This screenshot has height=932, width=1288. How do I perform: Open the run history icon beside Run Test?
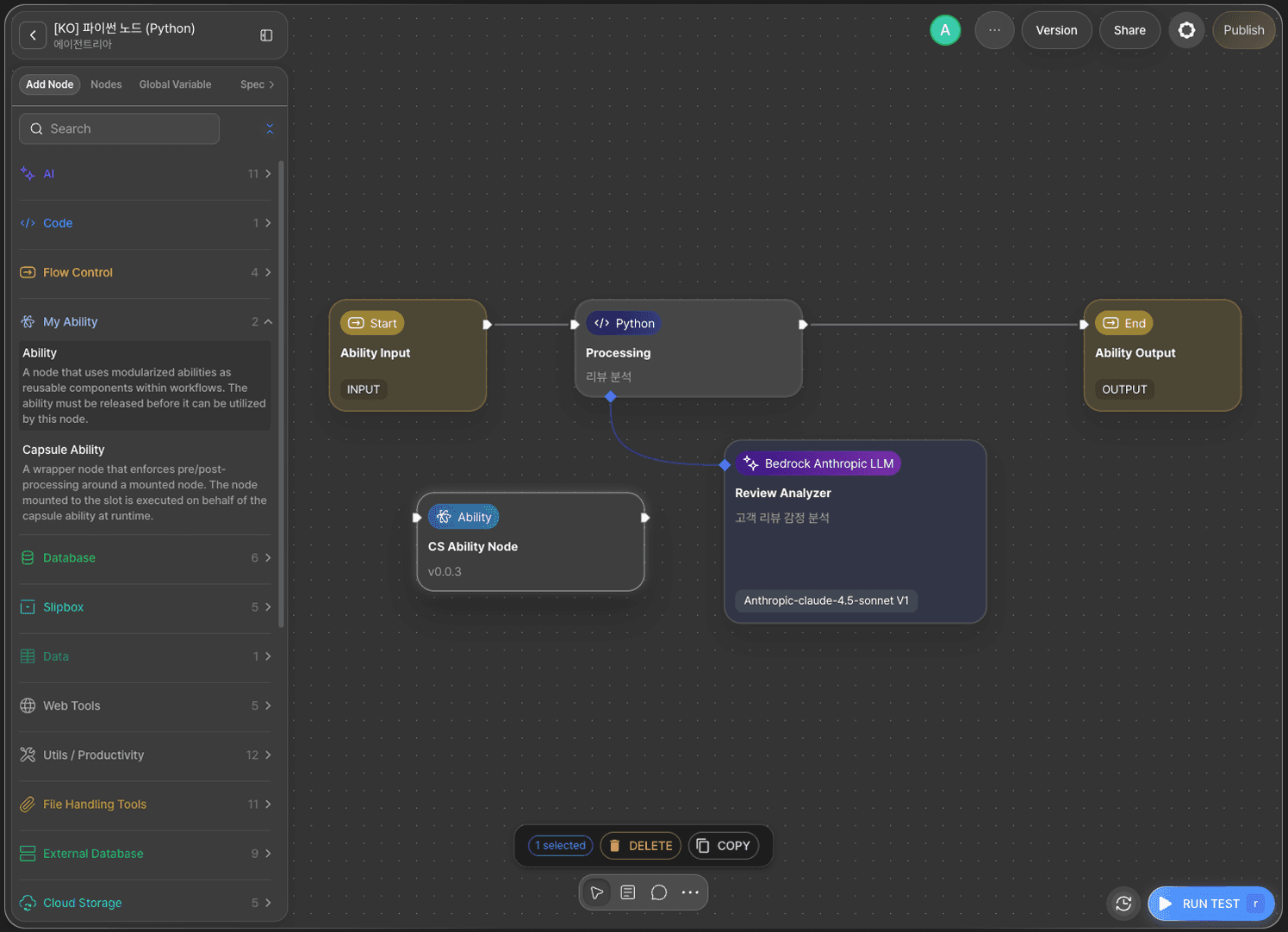tap(1123, 904)
